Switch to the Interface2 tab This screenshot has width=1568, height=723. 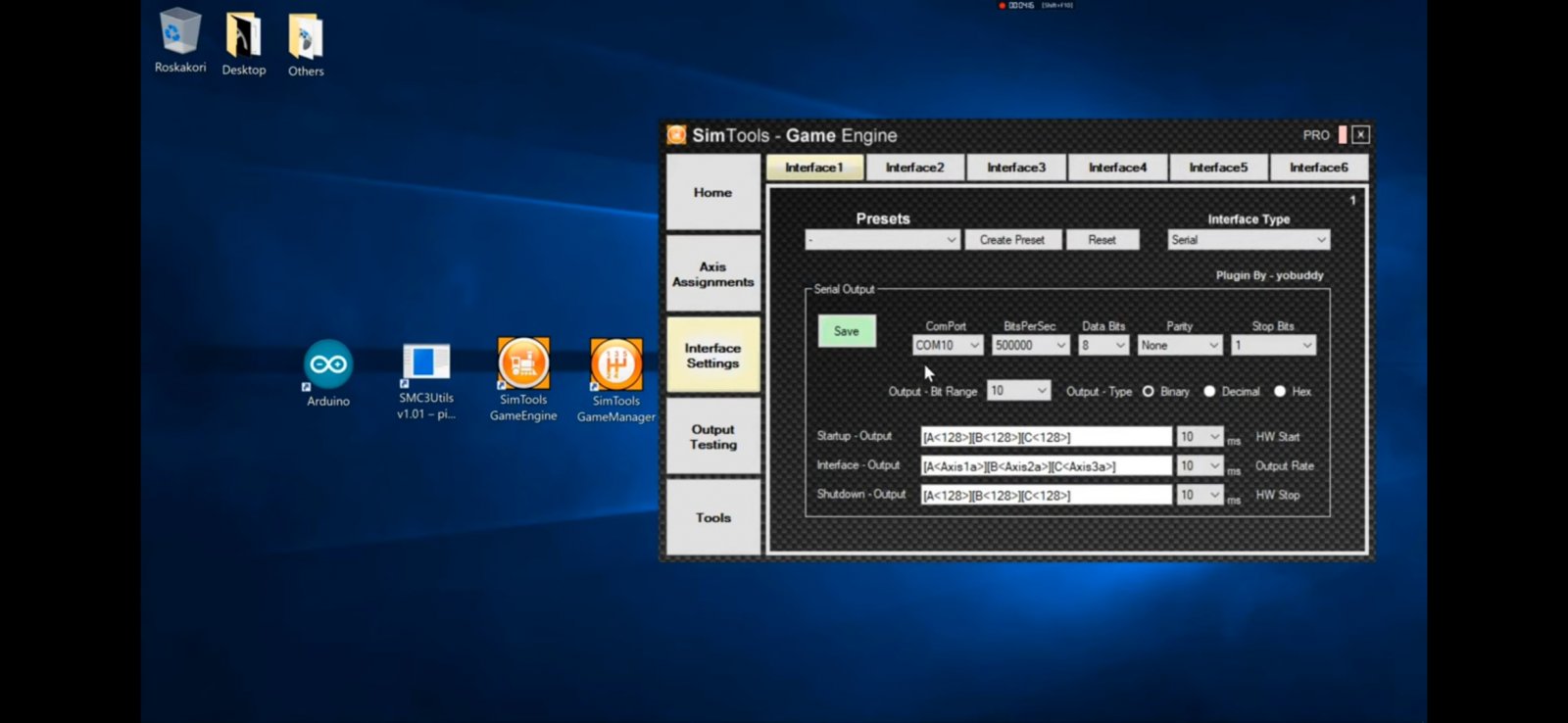pyautogui.click(x=914, y=168)
